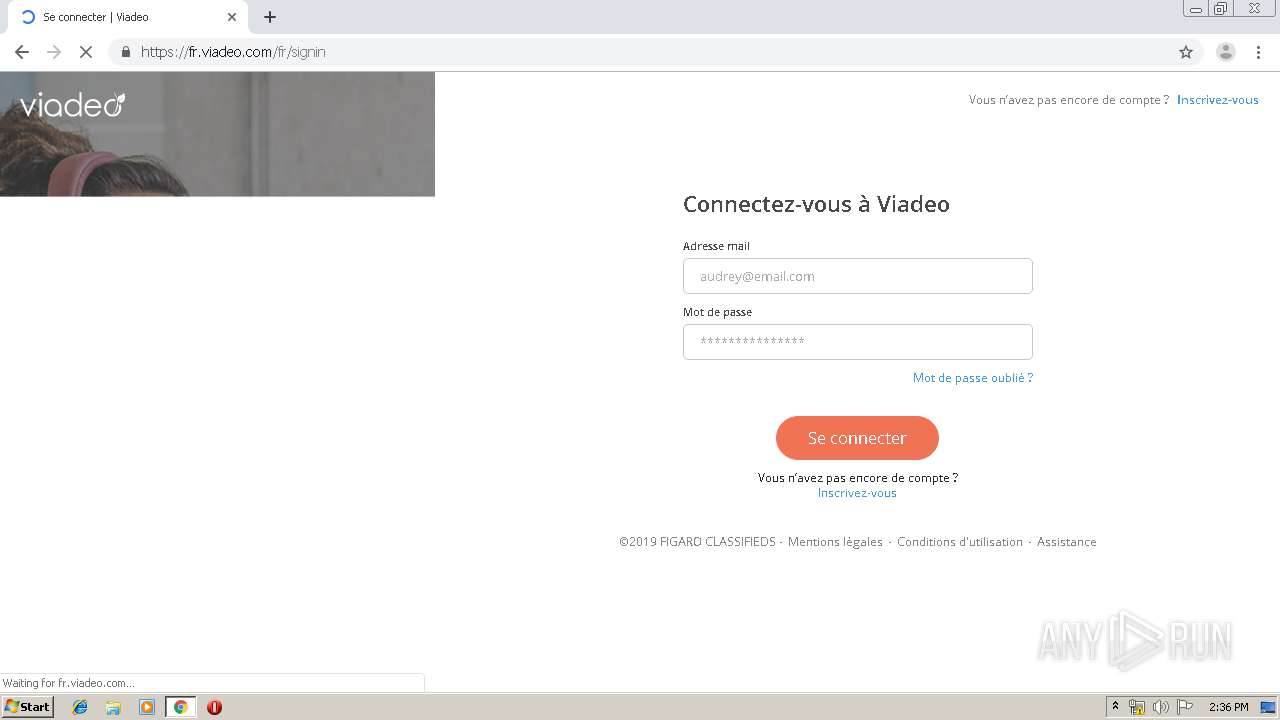Restore down the Chrome window

click(1221, 9)
